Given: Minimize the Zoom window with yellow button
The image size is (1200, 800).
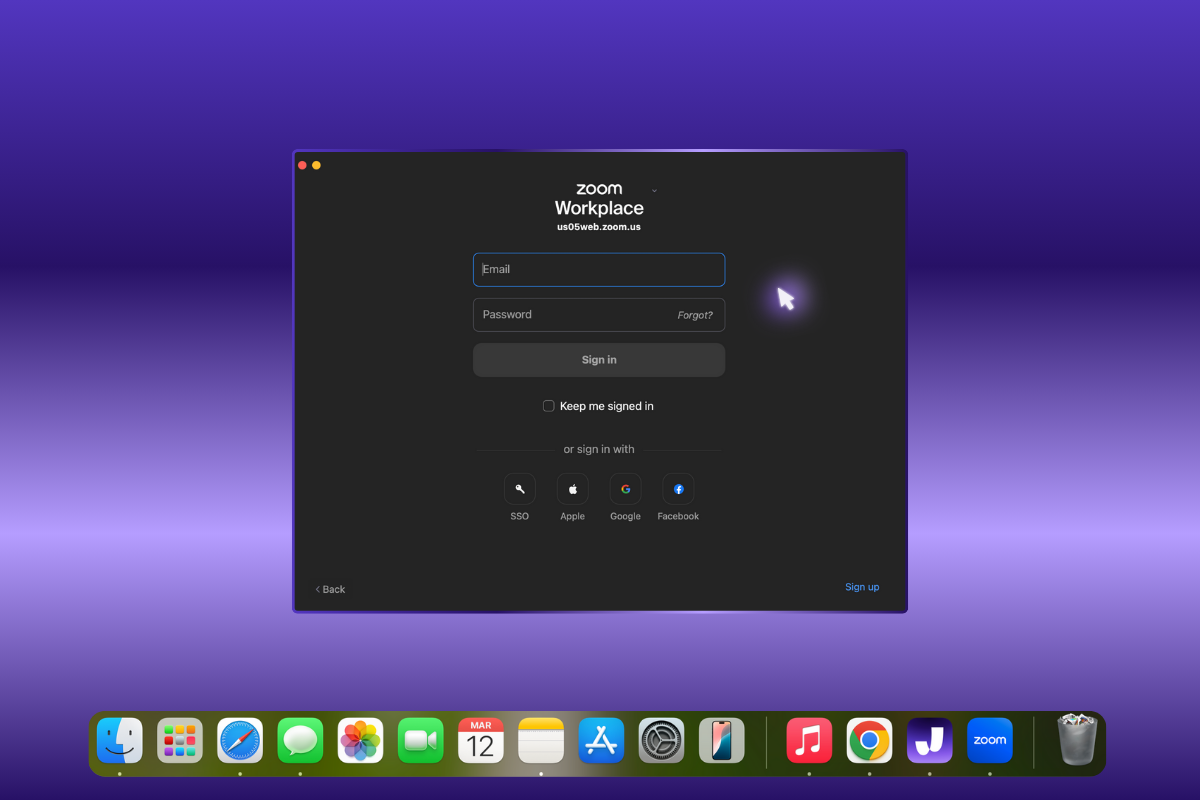Looking at the screenshot, I should 316,165.
